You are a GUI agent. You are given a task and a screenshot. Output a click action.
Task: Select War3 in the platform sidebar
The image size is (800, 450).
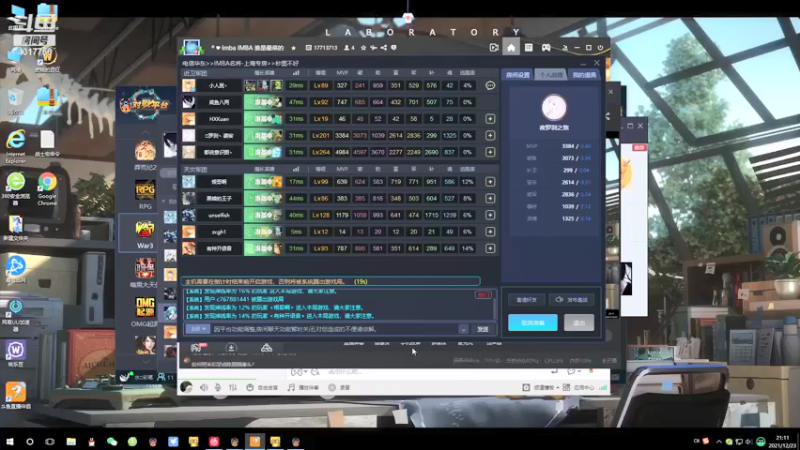tap(145, 233)
